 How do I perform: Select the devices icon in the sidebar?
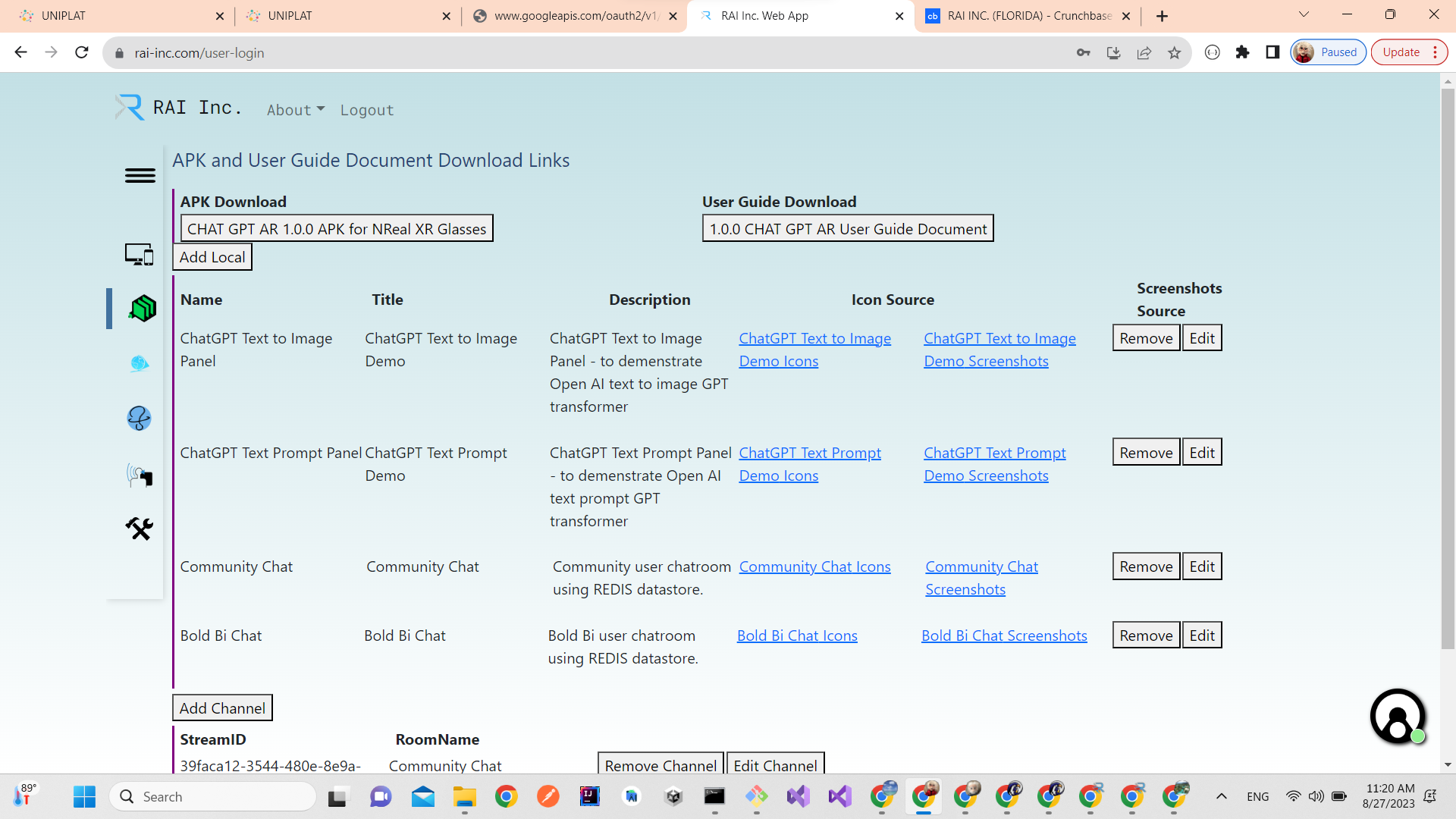[x=140, y=255]
